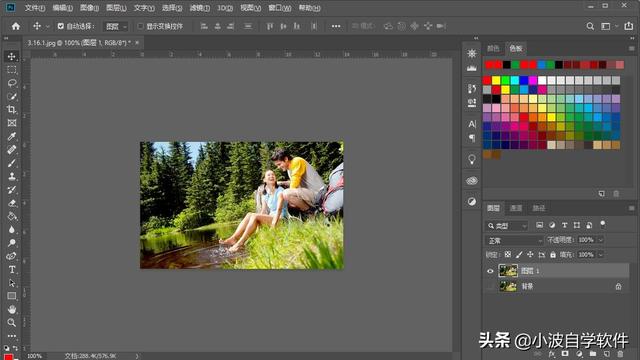Show the 背景 layer visibility box
This screenshot has height=360, width=640.
pyautogui.click(x=490, y=287)
